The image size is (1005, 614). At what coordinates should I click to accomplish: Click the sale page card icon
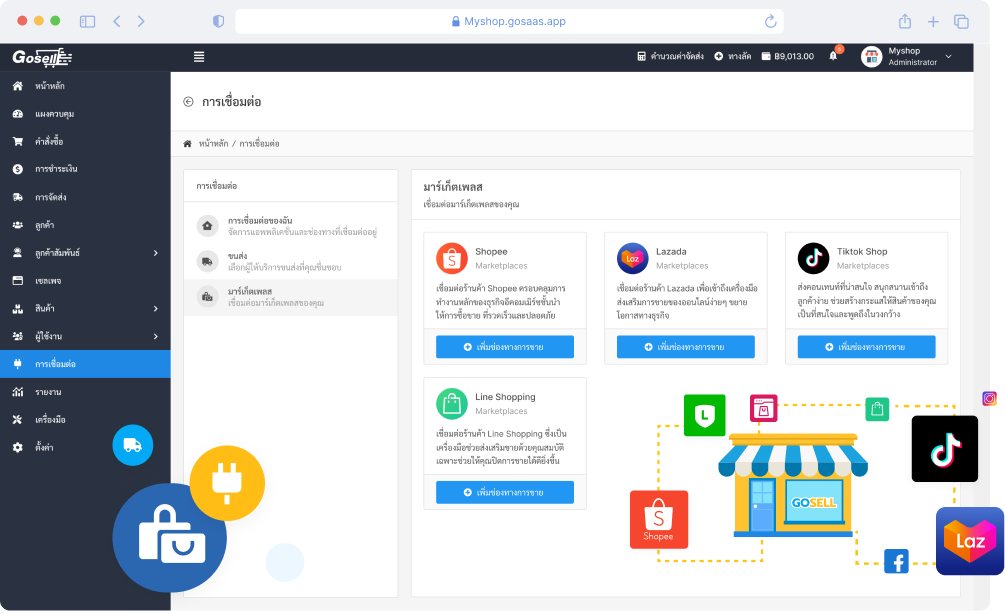coord(18,281)
